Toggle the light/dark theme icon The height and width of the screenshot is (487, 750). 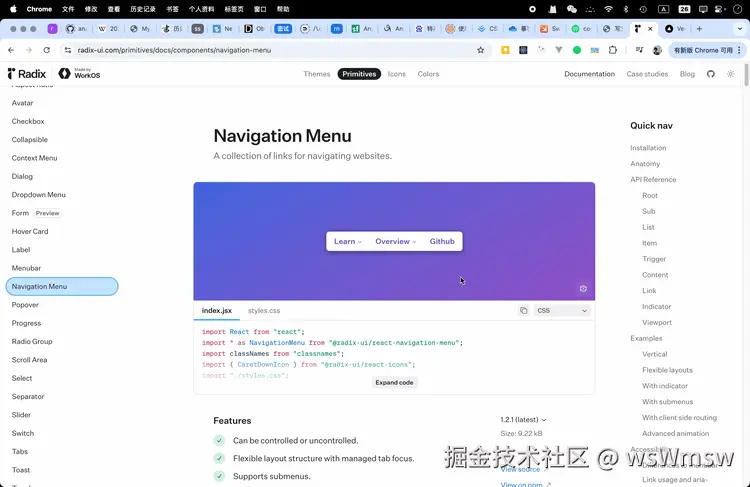[730, 74]
